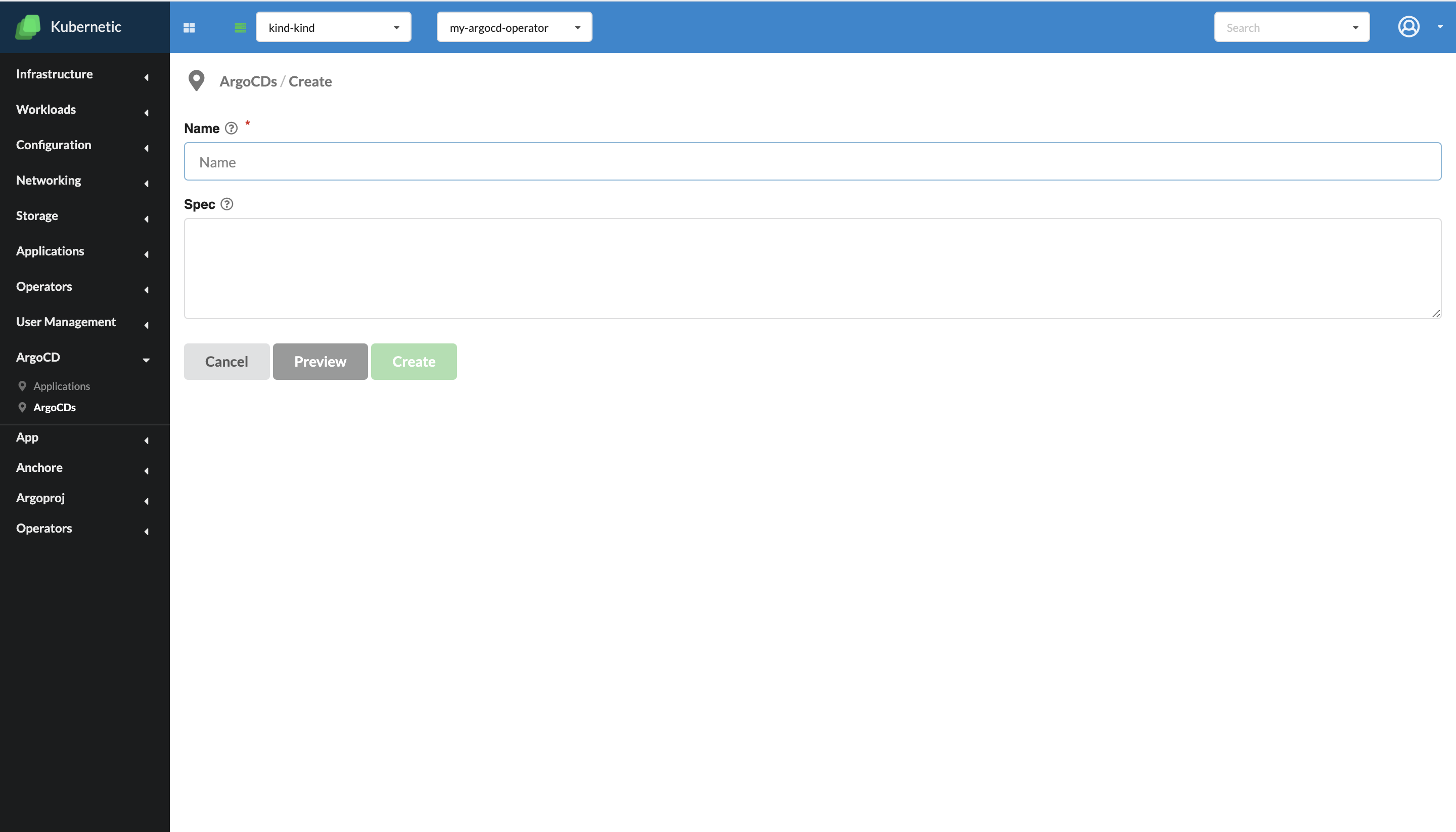Expand the App section
The height and width of the screenshot is (832, 1456).
tap(84, 437)
